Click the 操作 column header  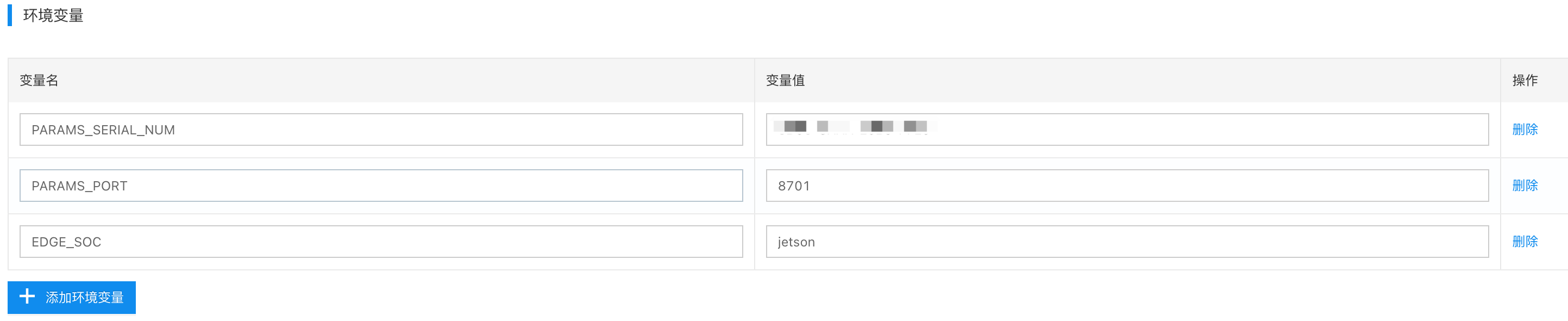pyautogui.click(x=1525, y=81)
